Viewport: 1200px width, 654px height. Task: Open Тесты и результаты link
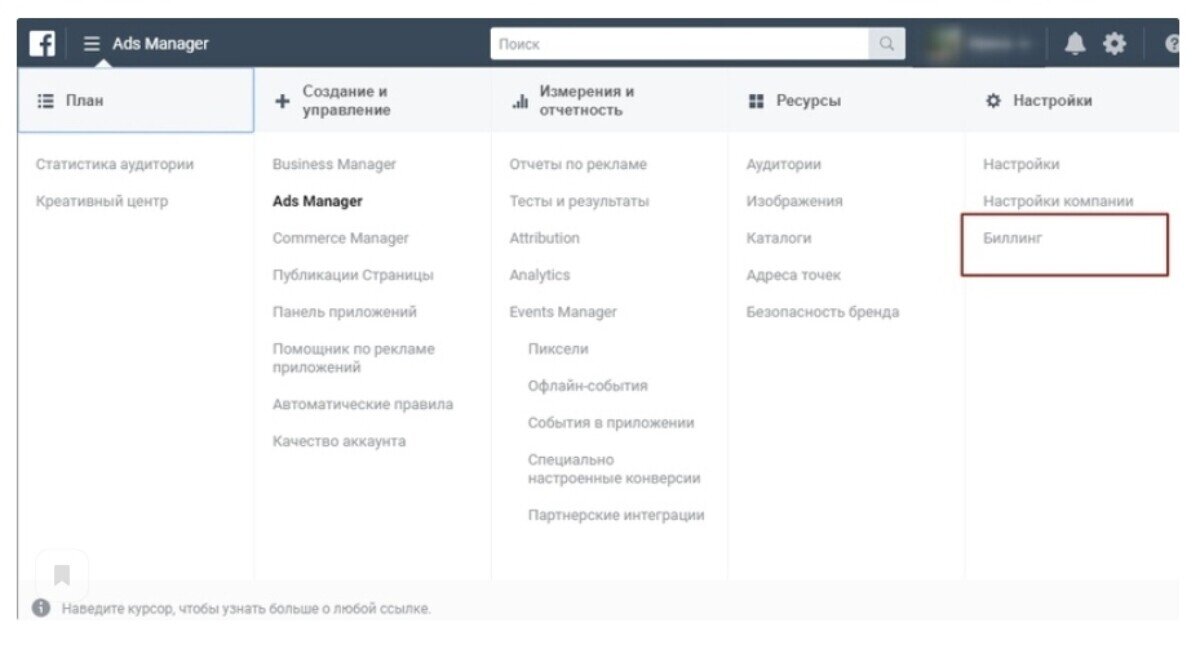tap(579, 201)
